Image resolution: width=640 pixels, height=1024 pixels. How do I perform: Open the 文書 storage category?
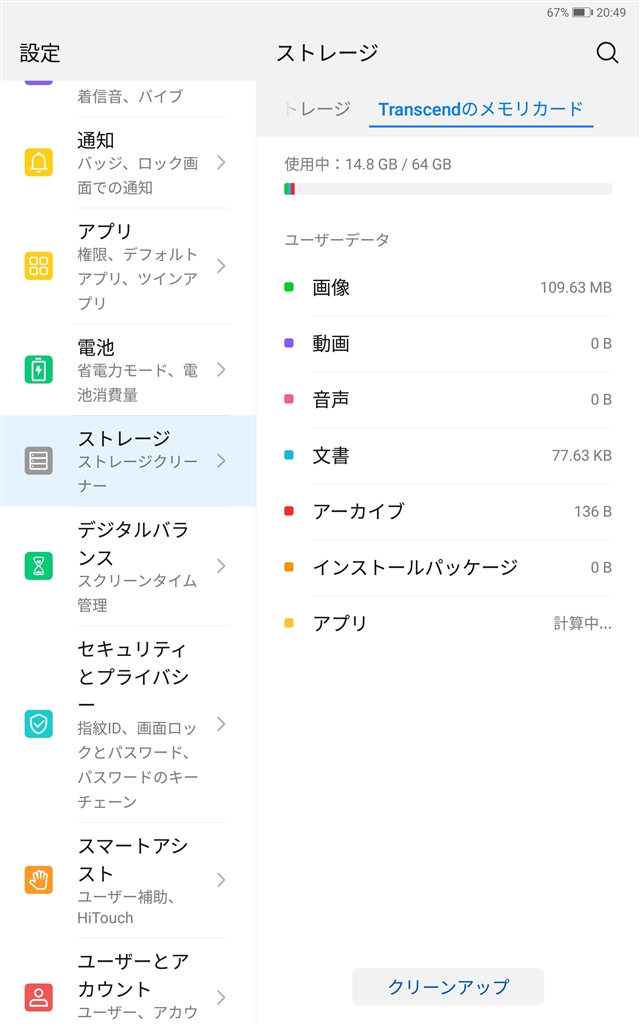click(x=448, y=456)
